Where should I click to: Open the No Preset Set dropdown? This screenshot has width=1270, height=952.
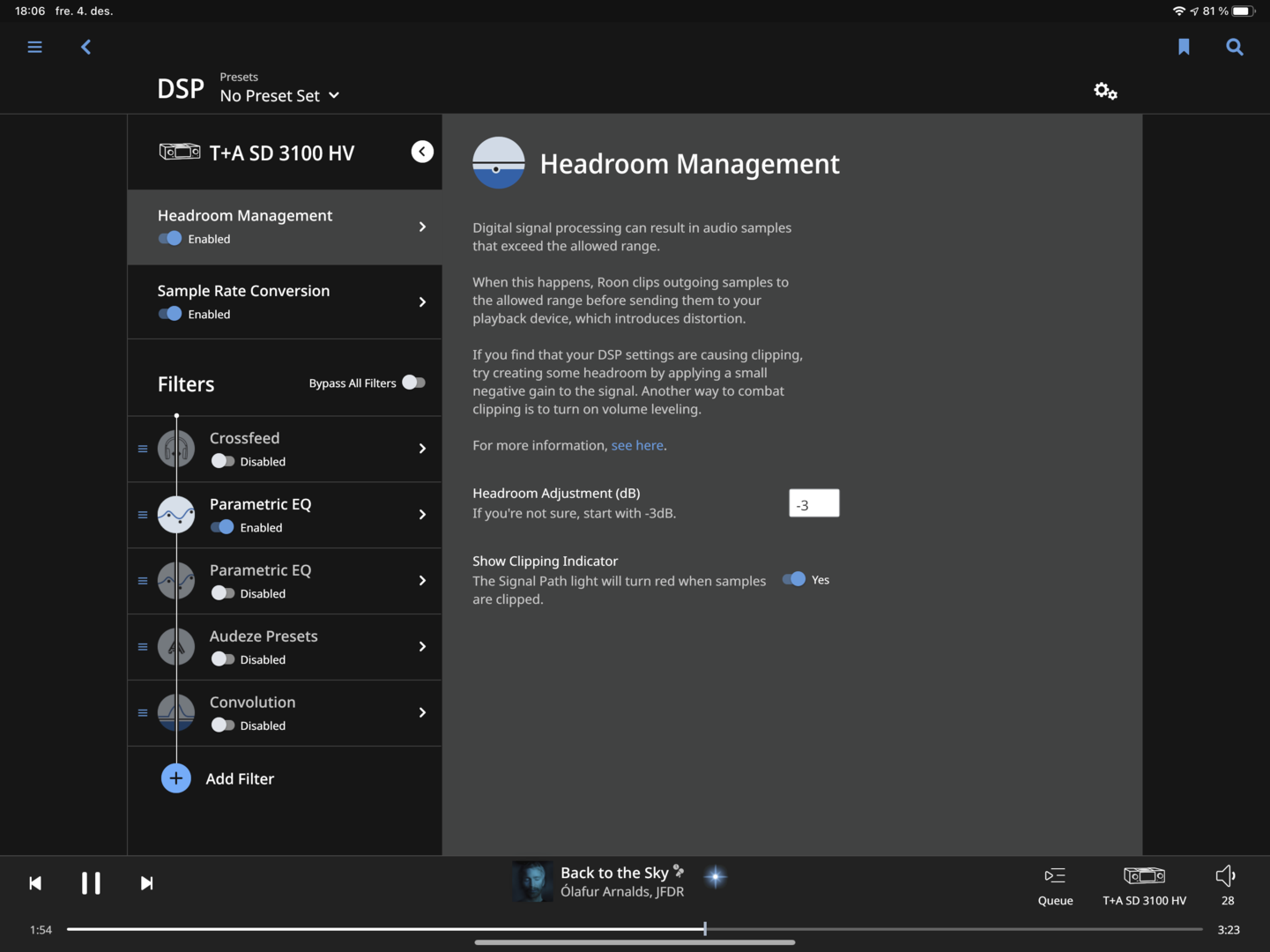[x=279, y=95]
